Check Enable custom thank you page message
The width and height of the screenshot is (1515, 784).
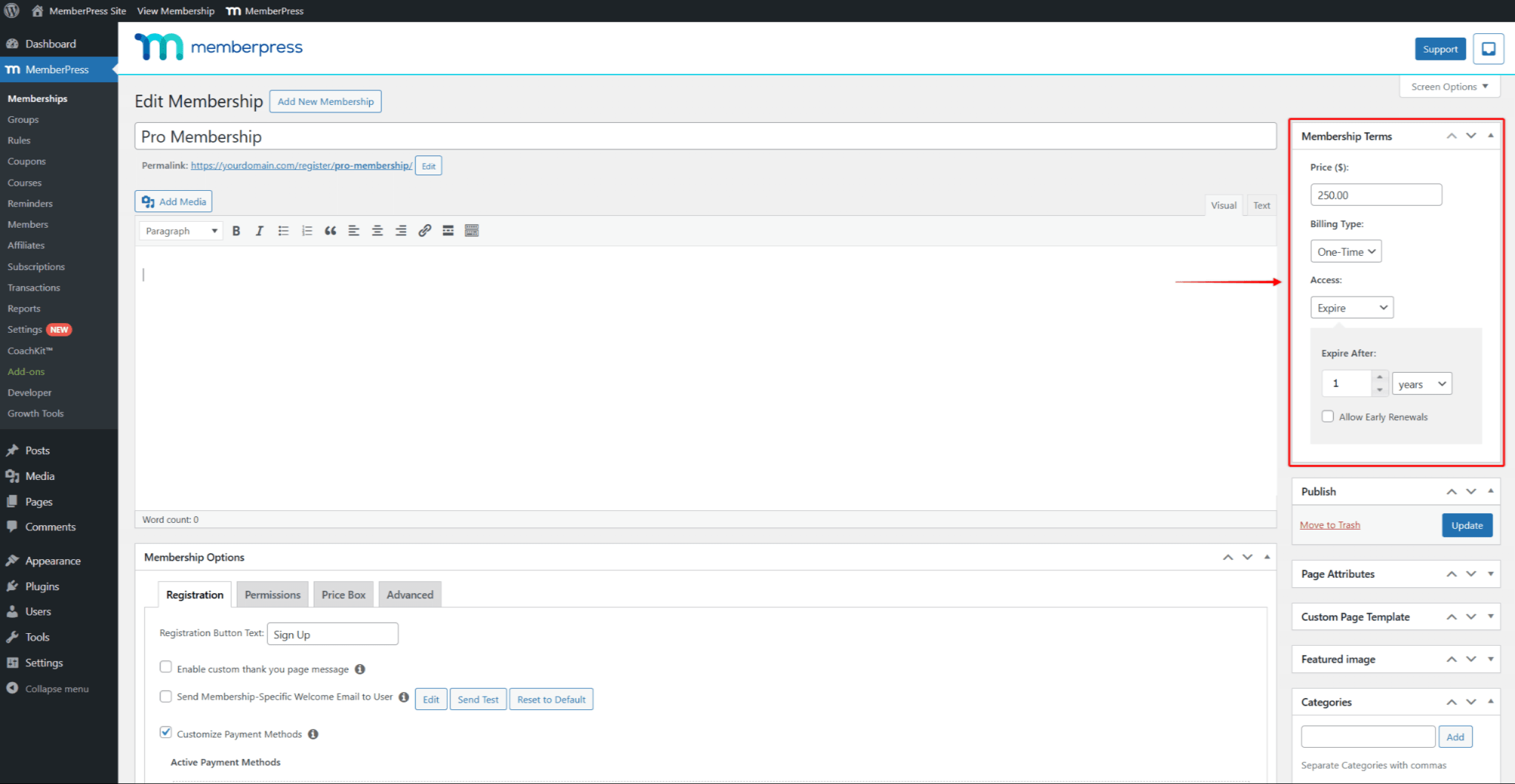coord(166,667)
